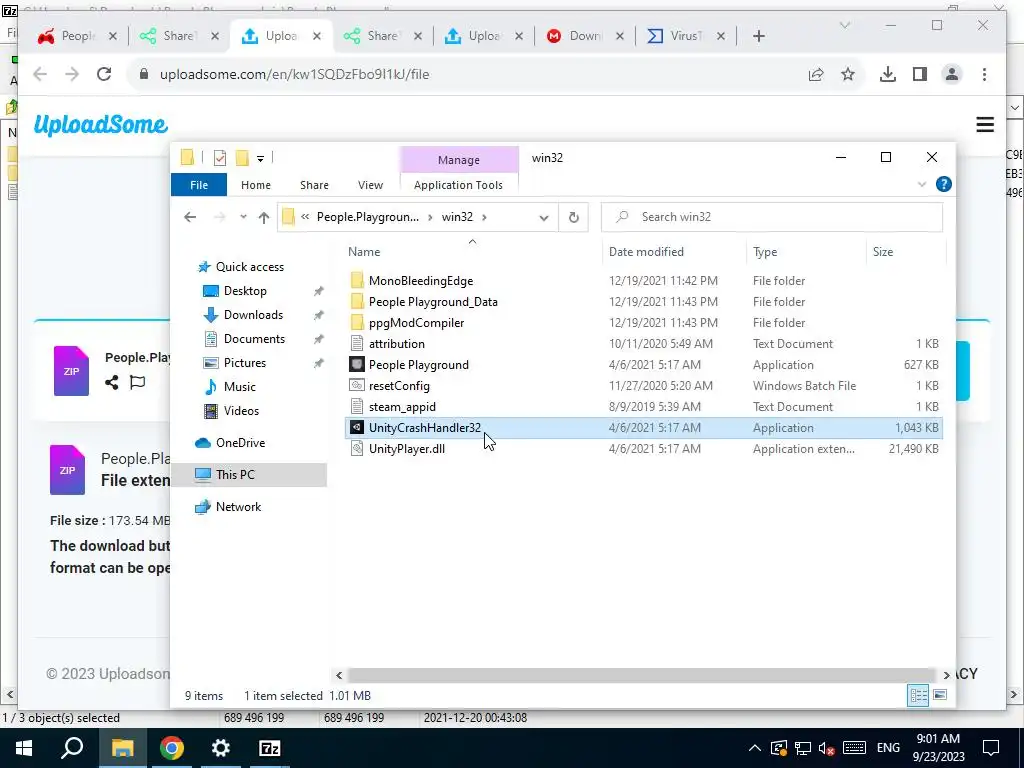Image resolution: width=1024 pixels, height=768 pixels.
Task: Switch to Large icons view layout
Action: tap(940, 695)
